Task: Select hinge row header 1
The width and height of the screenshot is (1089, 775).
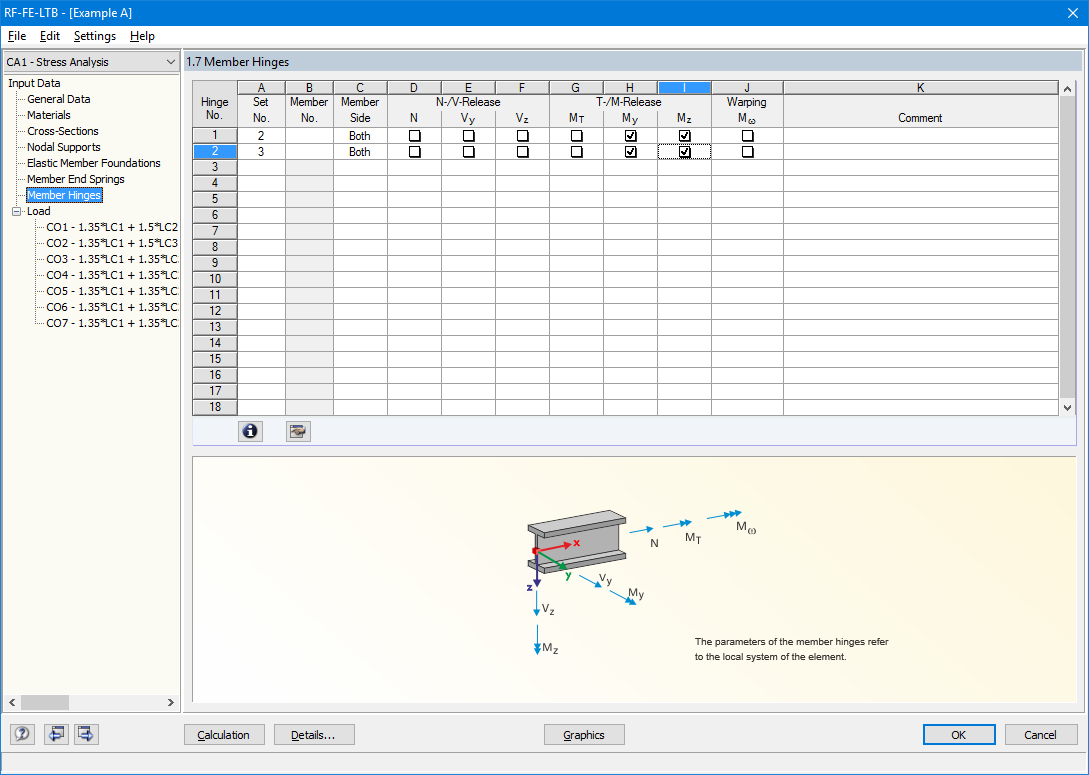Action: click(x=215, y=135)
